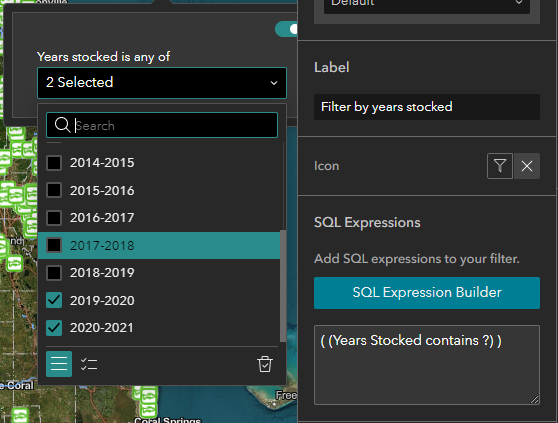Image resolution: width=558 pixels, height=423 pixels.
Task: Select the list view icon in dropdown footer
Action: pos(59,364)
